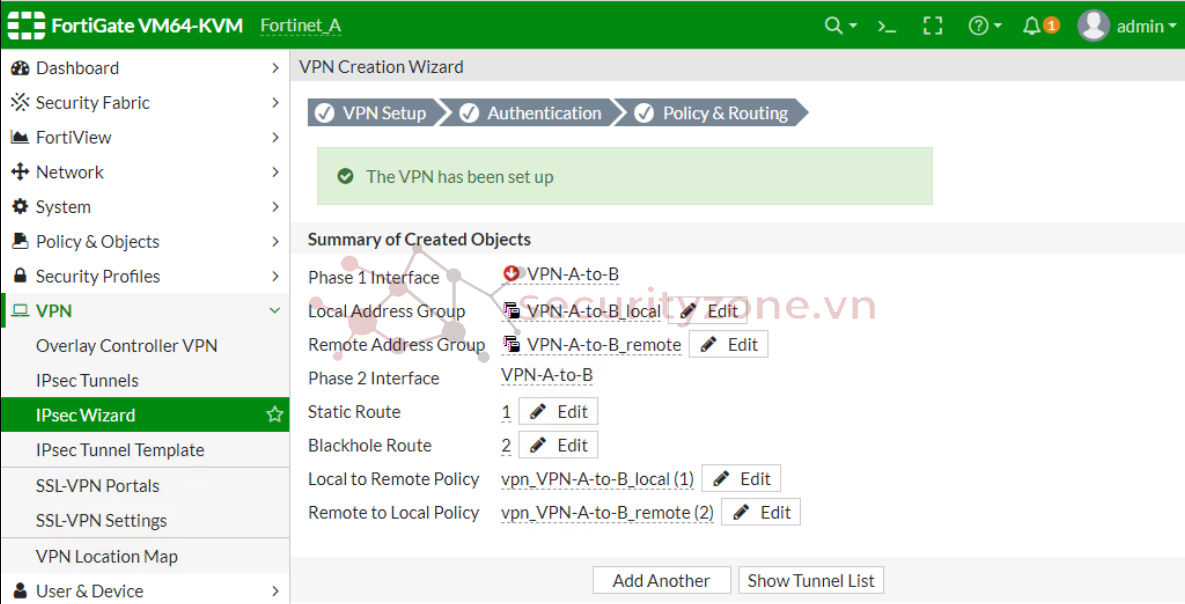Click the FortiGate logo icon
1185x604 pixels.
26,26
